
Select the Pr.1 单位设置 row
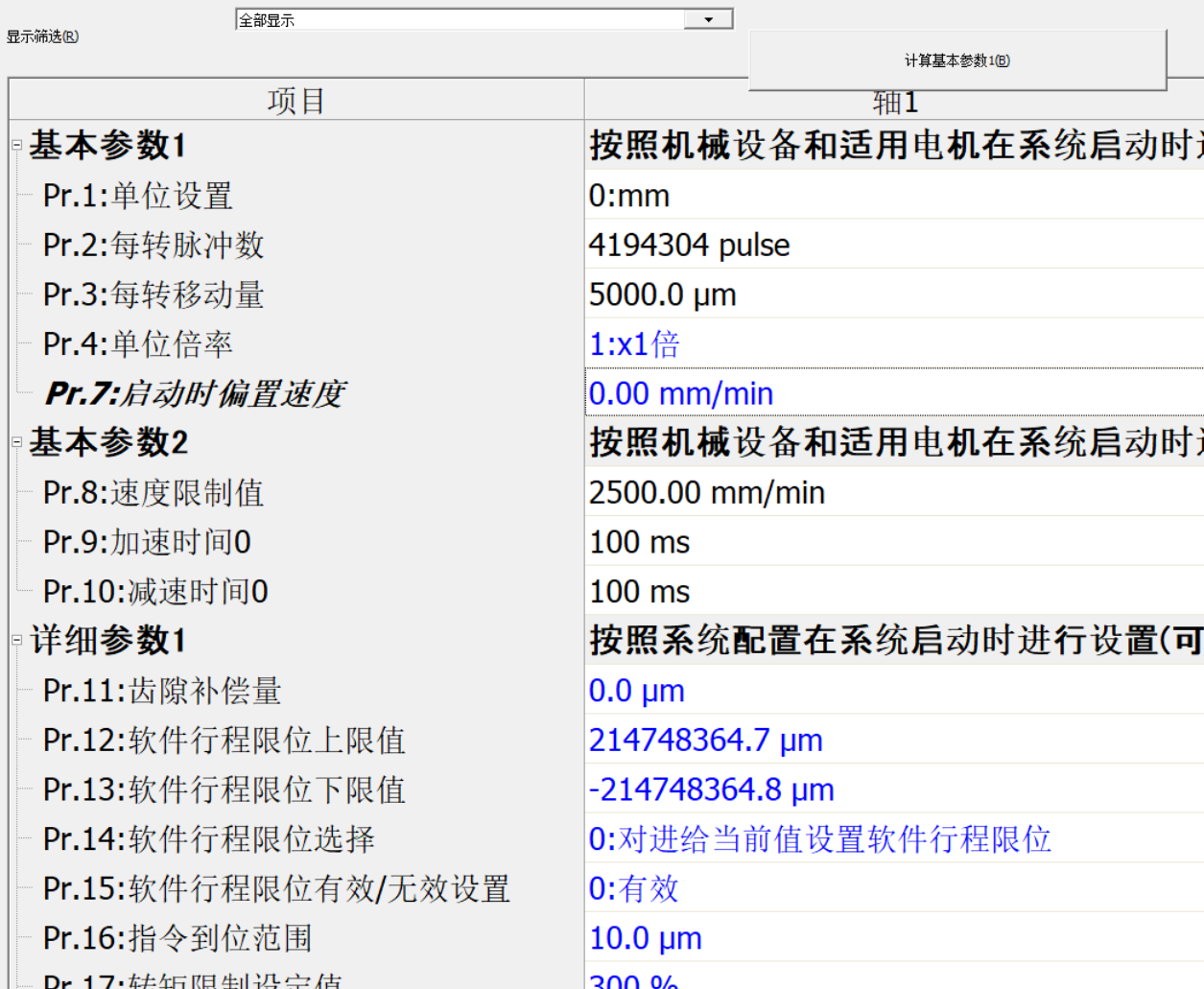138,196
